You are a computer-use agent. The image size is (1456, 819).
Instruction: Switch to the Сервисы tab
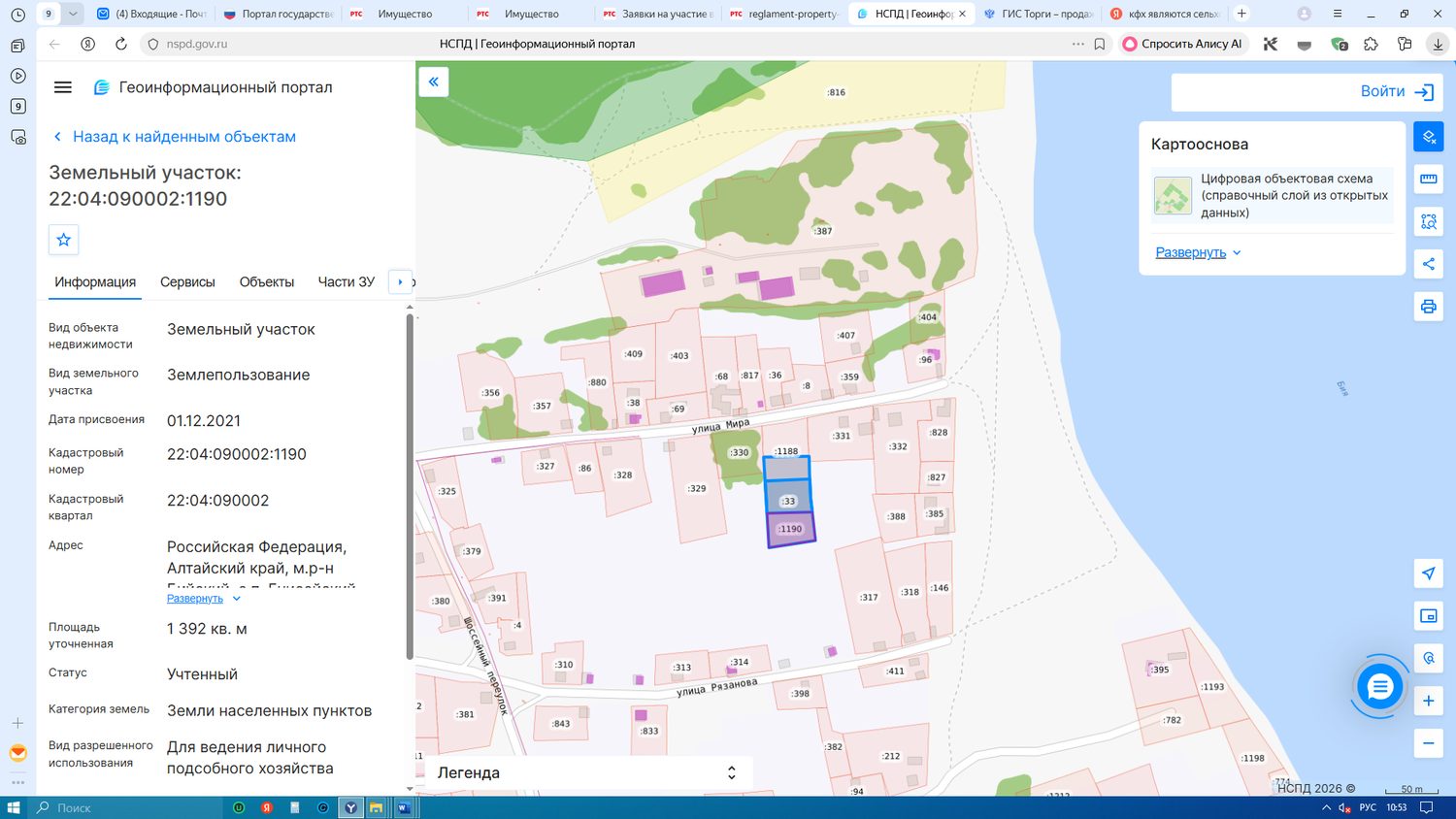[187, 281]
